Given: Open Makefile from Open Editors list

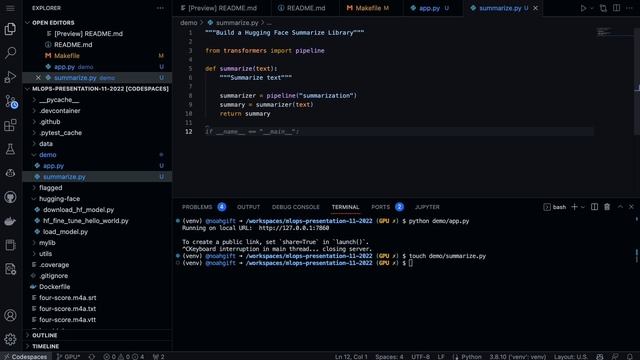Looking at the screenshot, I should click(97, 56).
